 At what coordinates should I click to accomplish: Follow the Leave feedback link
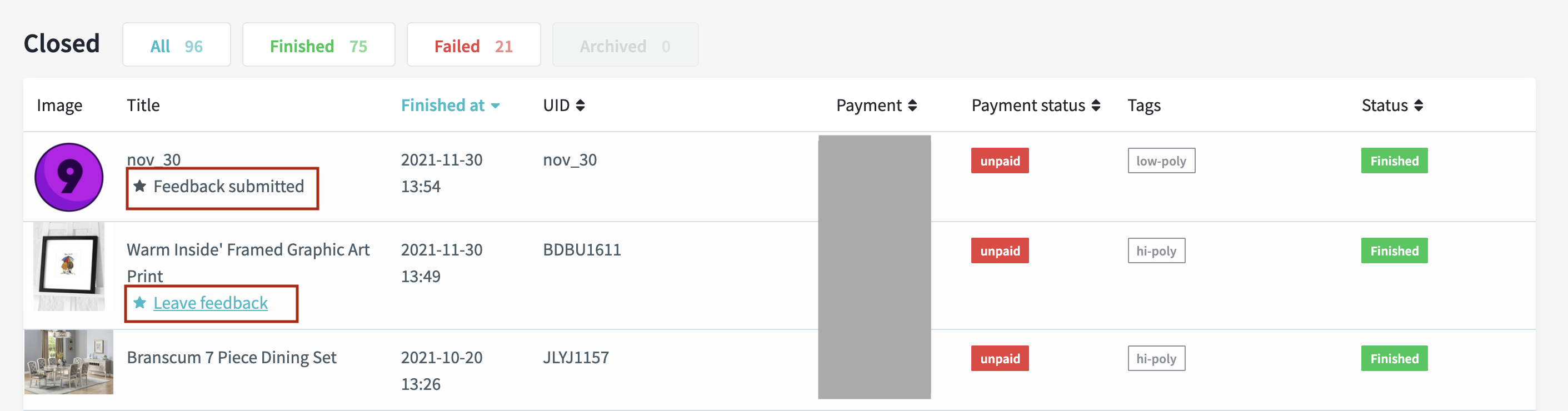[x=210, y=303]
